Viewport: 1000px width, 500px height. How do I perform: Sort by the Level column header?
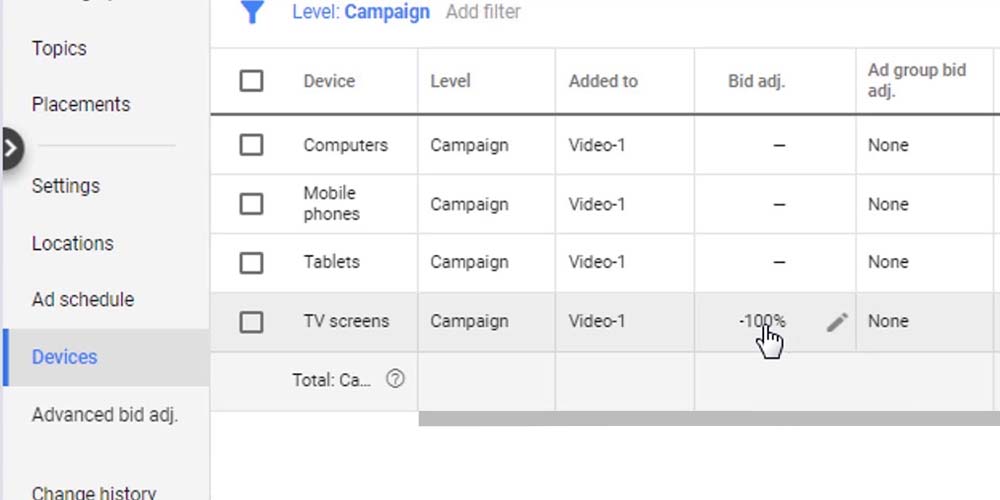tap(450, 81)
